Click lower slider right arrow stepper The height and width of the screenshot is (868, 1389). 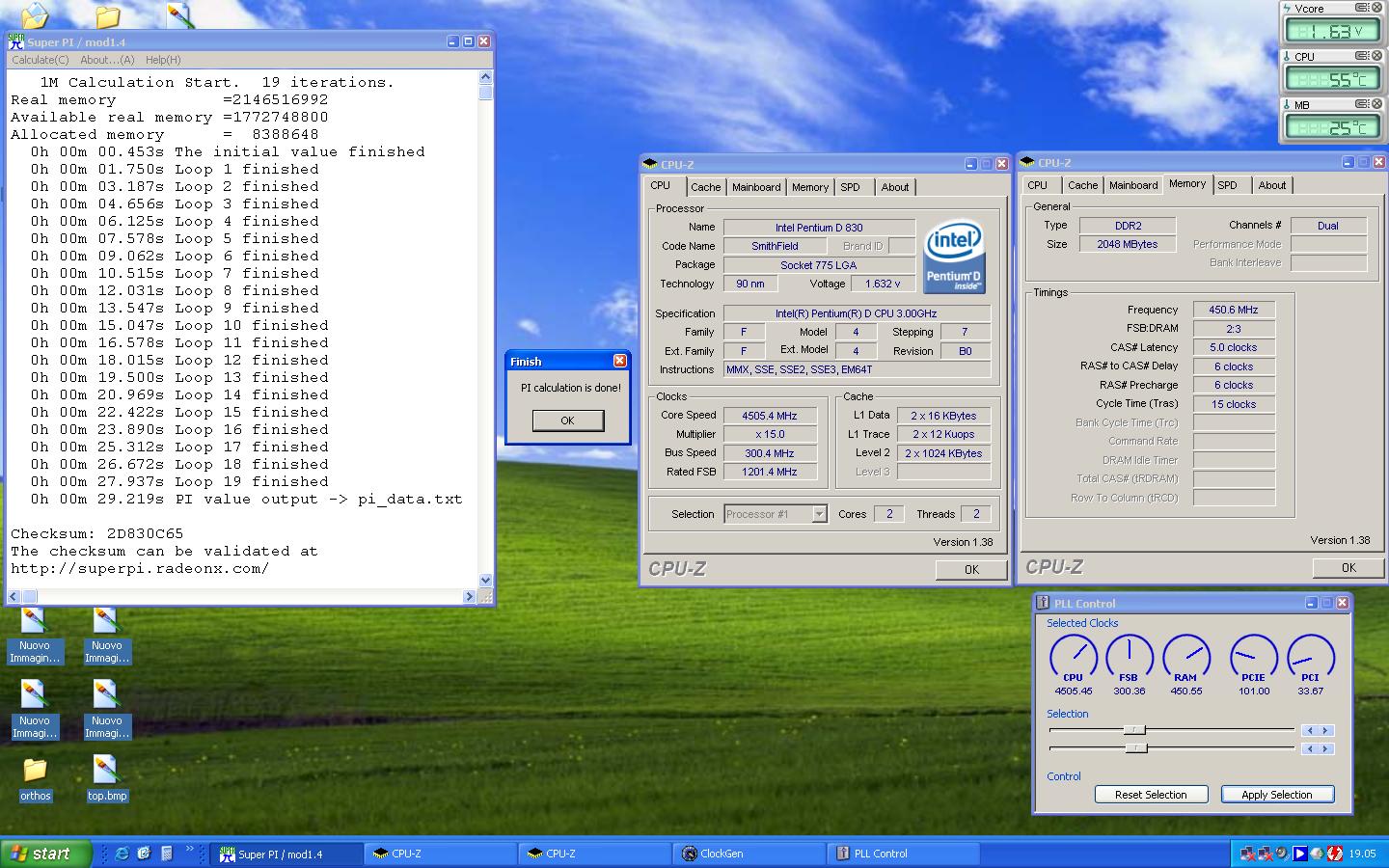pos(1326,748)
